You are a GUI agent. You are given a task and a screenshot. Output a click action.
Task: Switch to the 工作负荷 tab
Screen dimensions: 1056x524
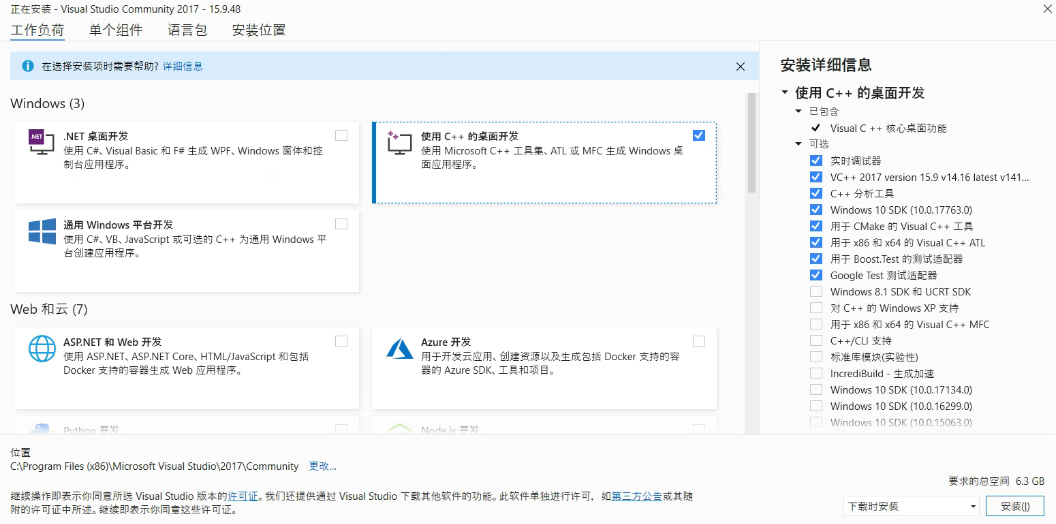(38, 30)
